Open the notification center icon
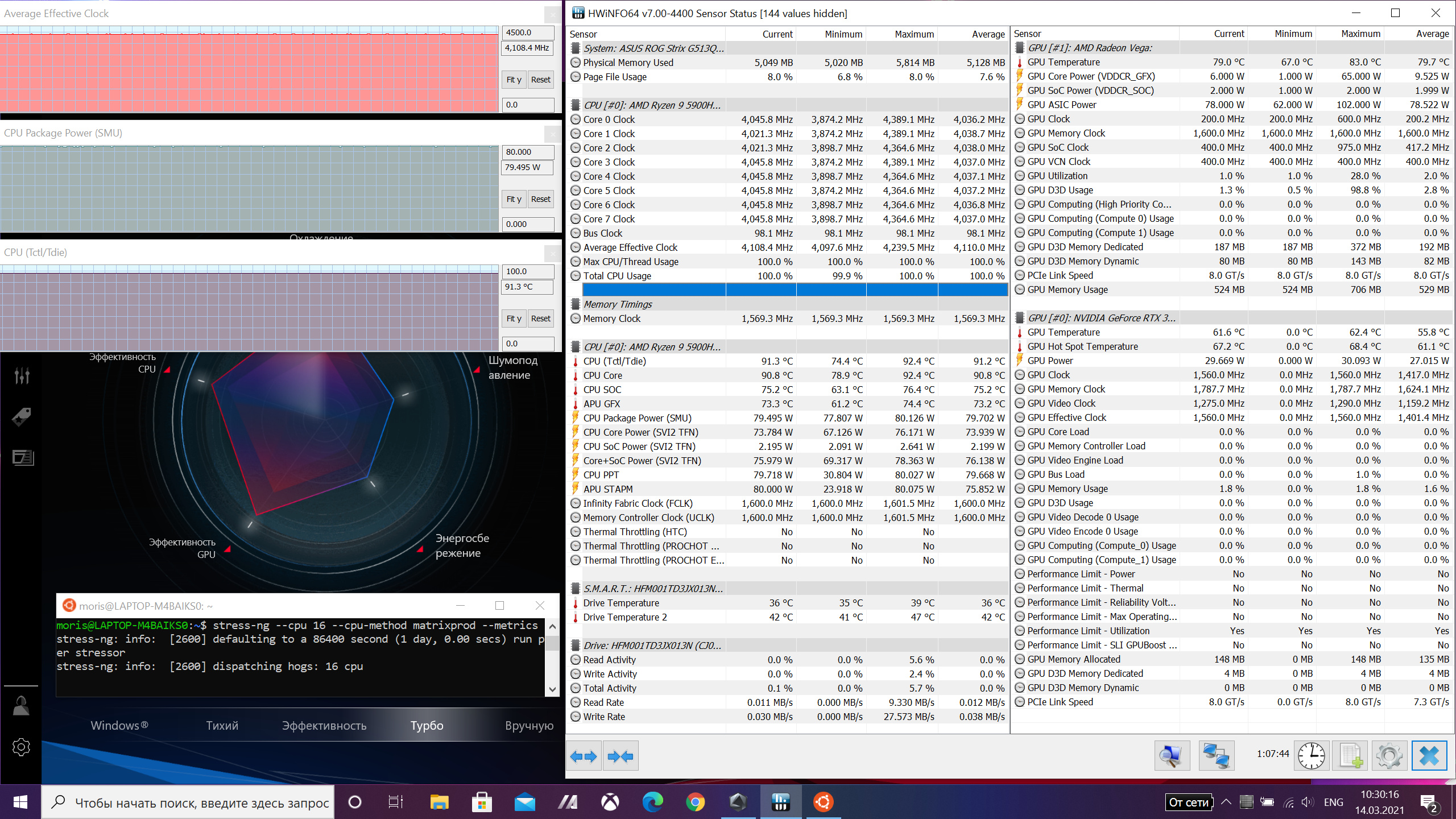The image size is (1456, 819). (1429, 802)
